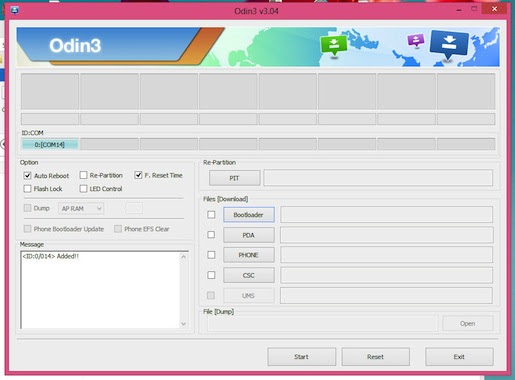Select the 0:[COM14] port slot
The height and width of the screenshot is (380, 515).
pyautogui.click(x=50, y=145)
